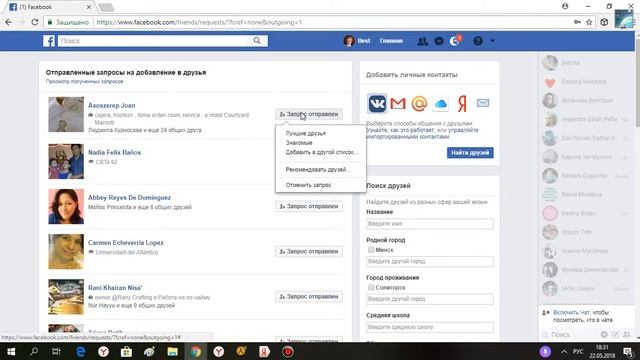Screen dimensions: 640x360
Task: Focus the Название name input field
Action: pyautogui.click(x=430, y=224)
